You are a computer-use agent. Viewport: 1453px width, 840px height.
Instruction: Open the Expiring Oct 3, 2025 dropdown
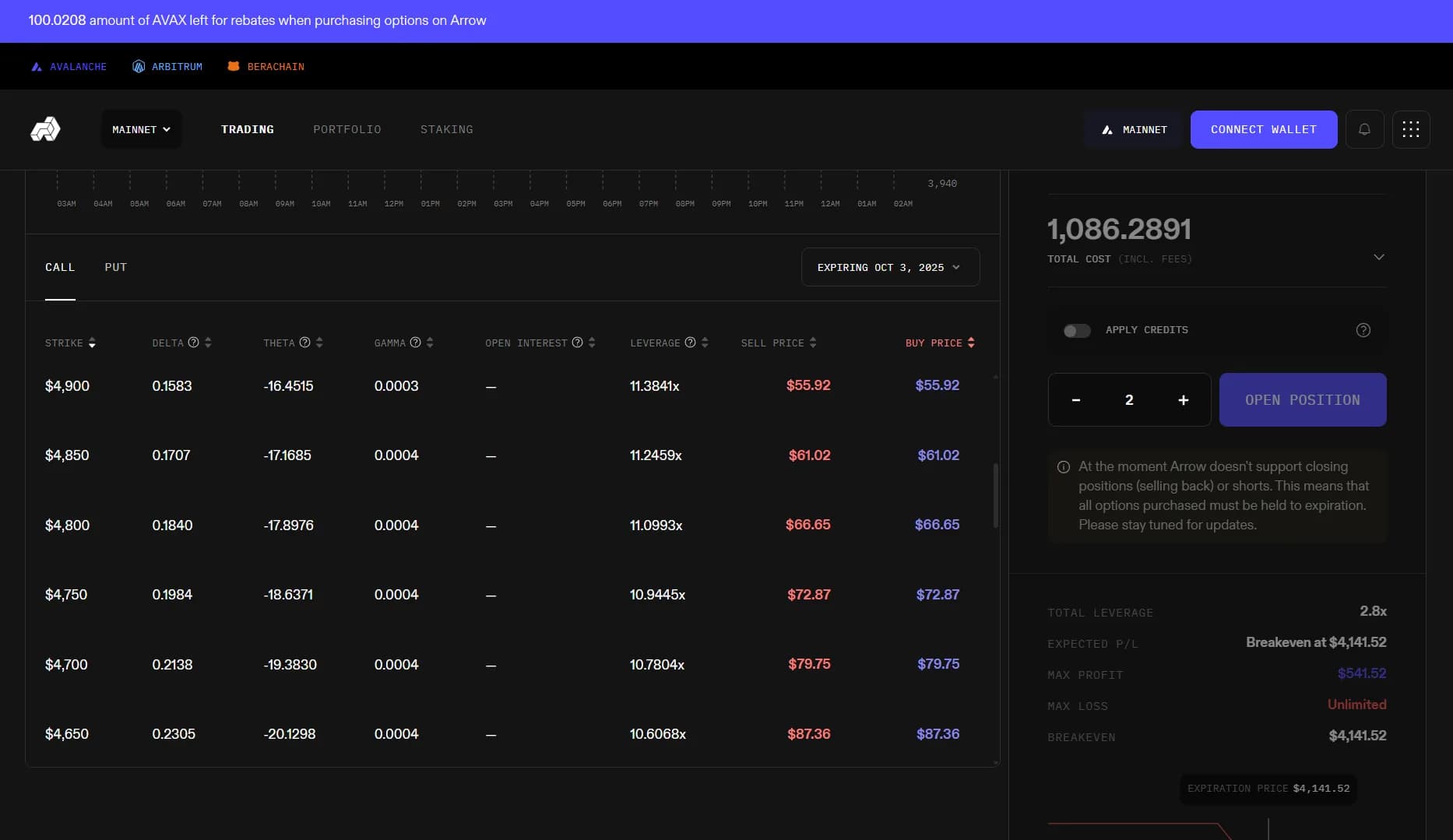pyautogui.click(x=890, y=267)
